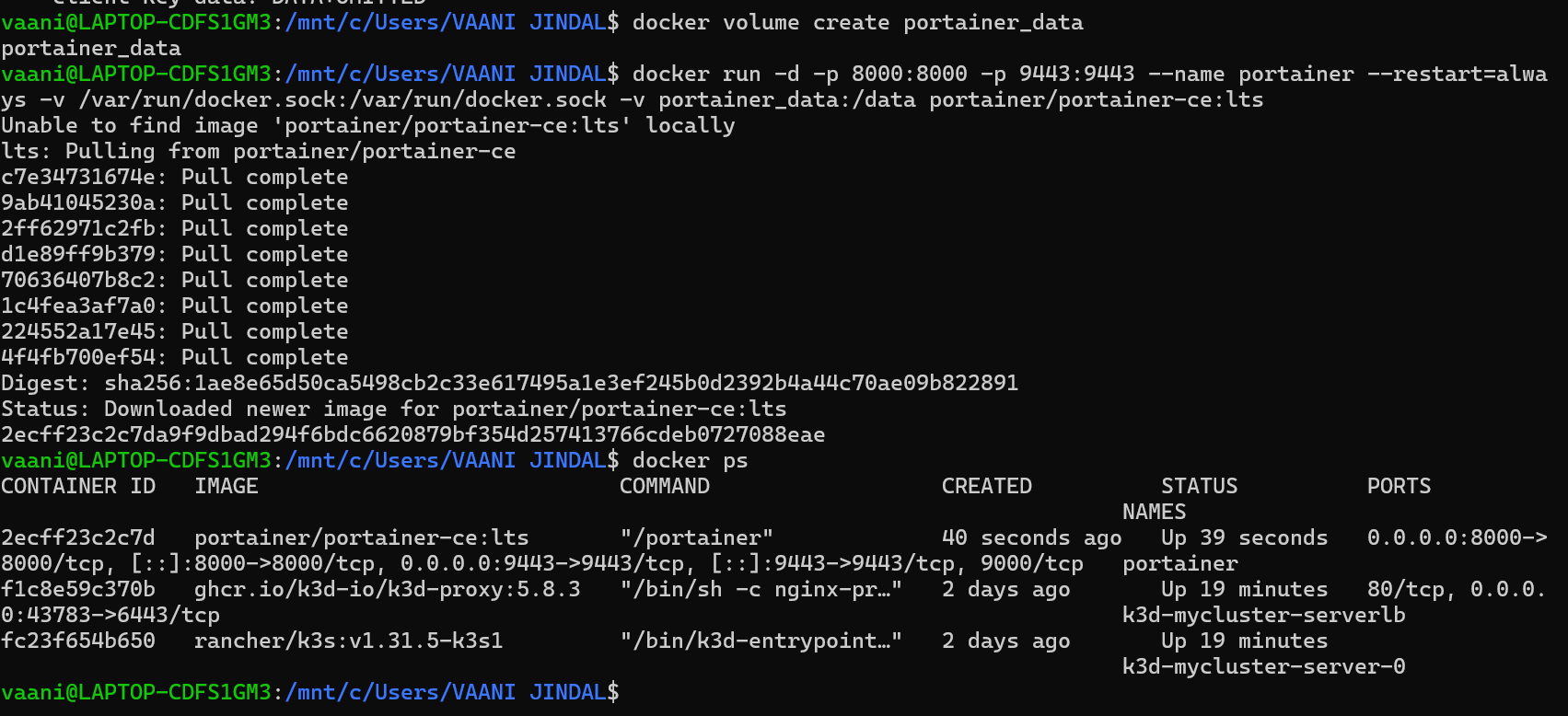The width and height of the screenshot is (1568, 716).
Task: Click the STATUS column header
Action: tap(1199, 486)
